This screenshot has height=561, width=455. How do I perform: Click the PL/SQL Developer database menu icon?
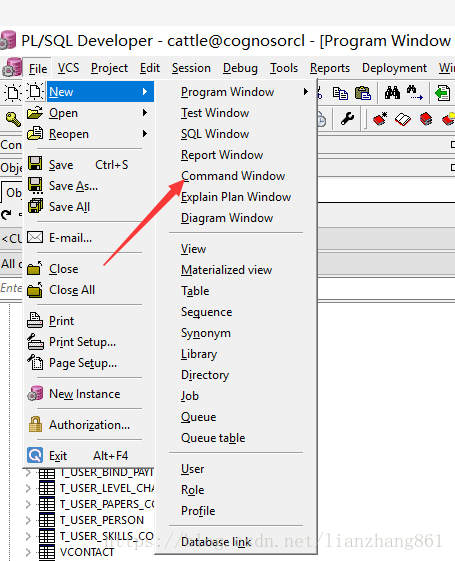(12, 67)
